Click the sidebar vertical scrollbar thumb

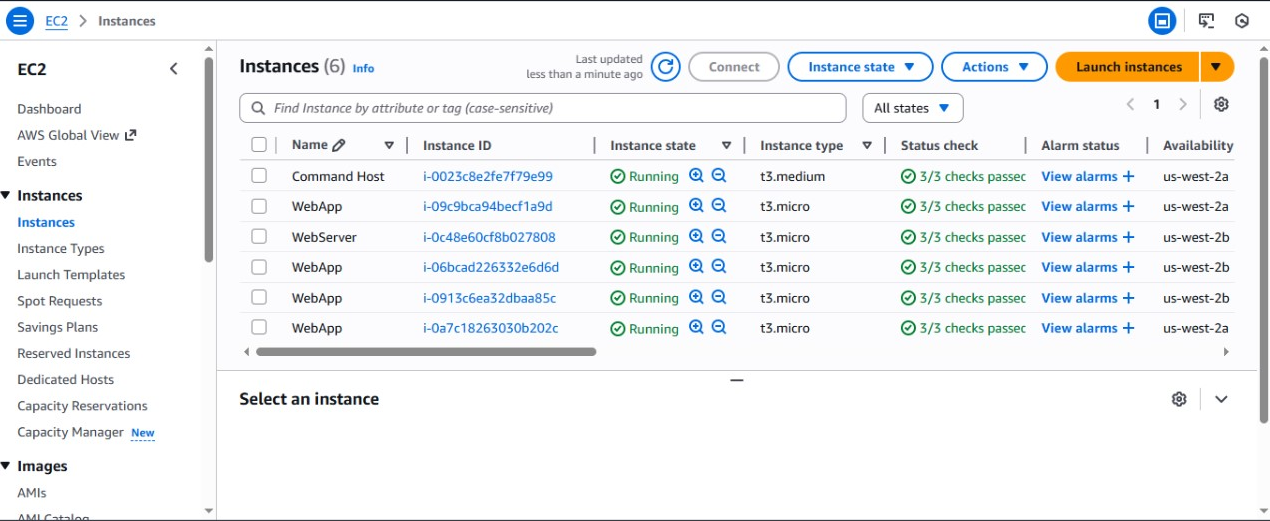click(208, 160)
